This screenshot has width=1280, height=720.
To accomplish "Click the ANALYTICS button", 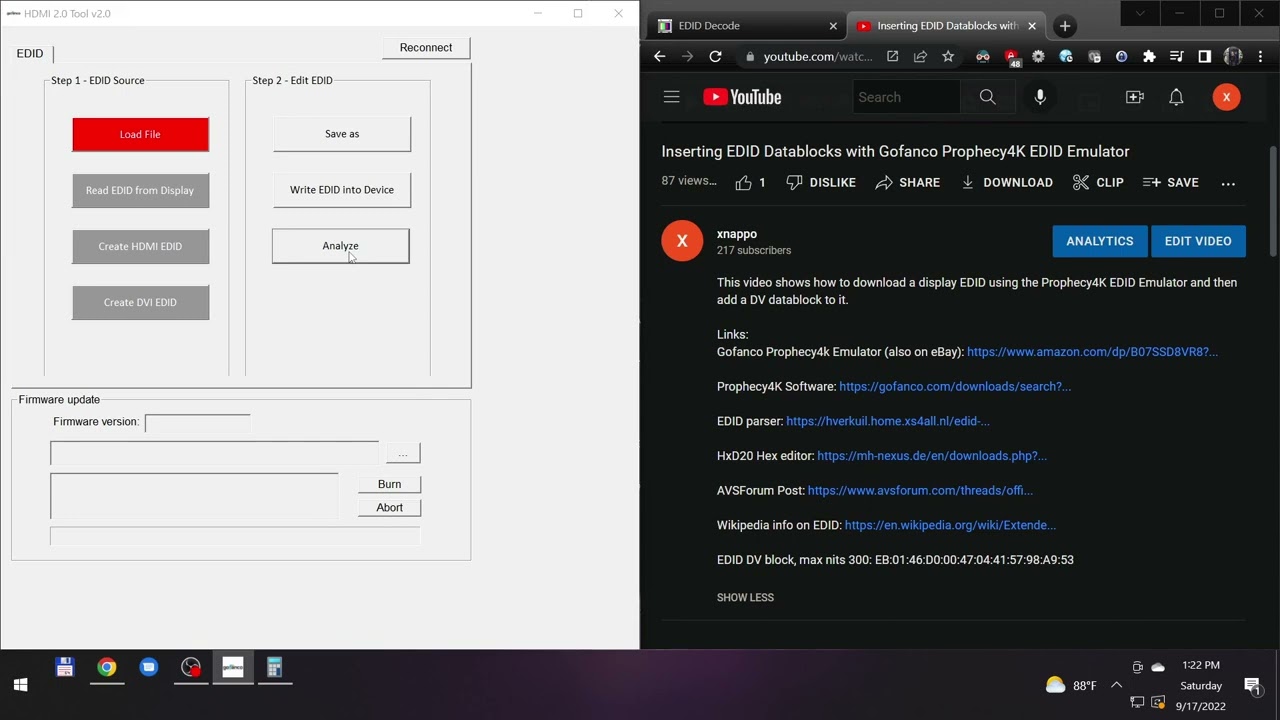I will tap(1099, 241).
